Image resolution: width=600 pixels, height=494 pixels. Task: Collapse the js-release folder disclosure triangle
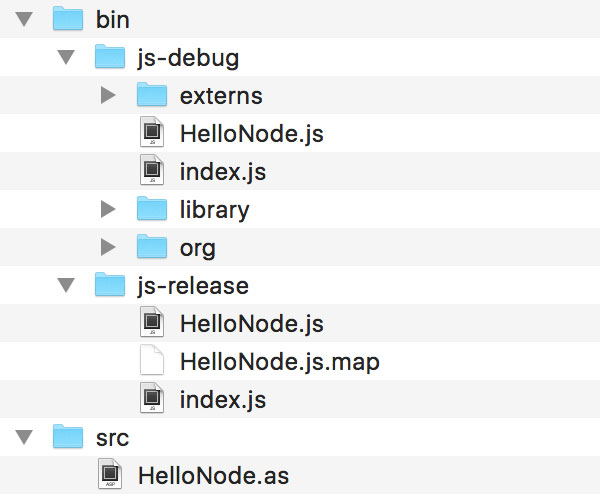coord(67,286)
